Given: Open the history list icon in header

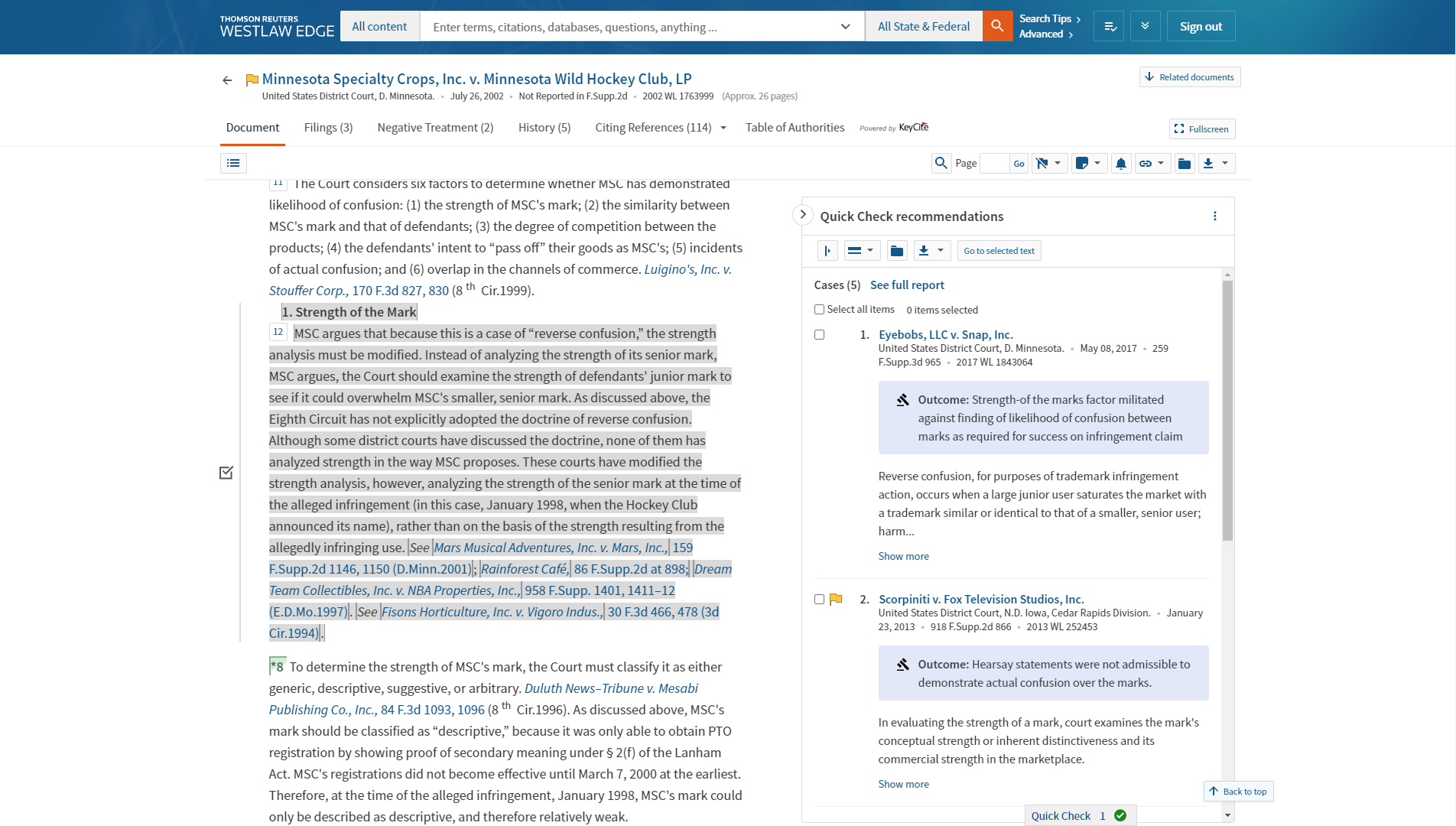Looking at the screenshot, I should [x=1109, y=26].
